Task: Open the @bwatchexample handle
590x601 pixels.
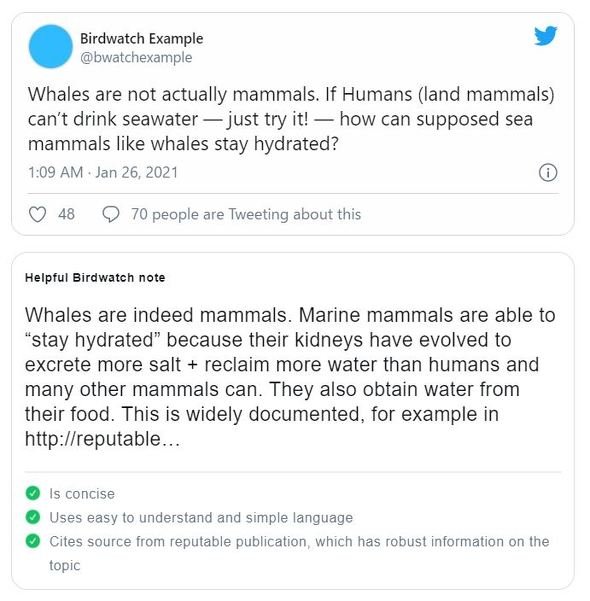Action: [136, 57]
